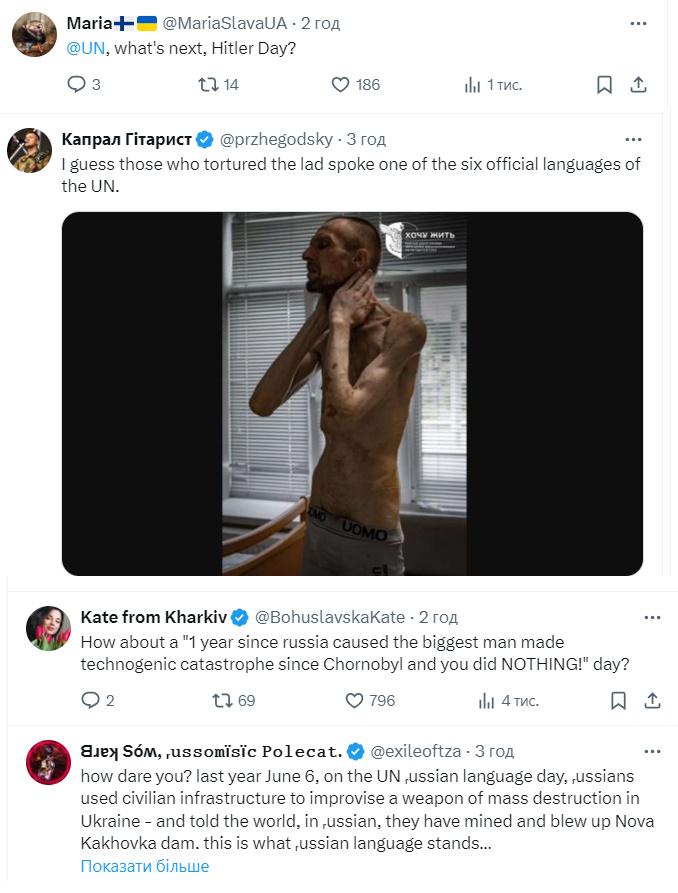Screen dimensions: 678x893
Task: Open more options on Капрал Гітарист's tweet
Action: coord(632,139)
